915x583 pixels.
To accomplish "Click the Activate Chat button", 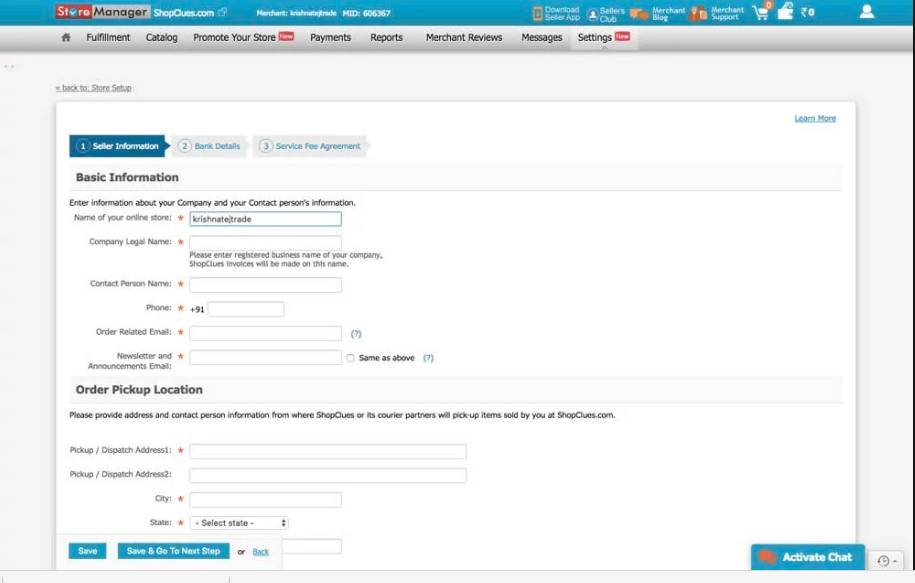I will click(807, 557).
